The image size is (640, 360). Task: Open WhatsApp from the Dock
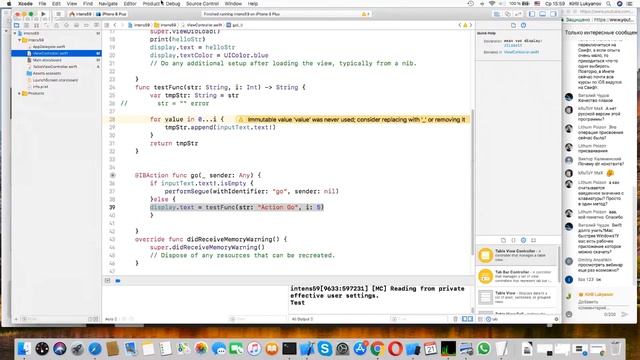pos(484,349)
